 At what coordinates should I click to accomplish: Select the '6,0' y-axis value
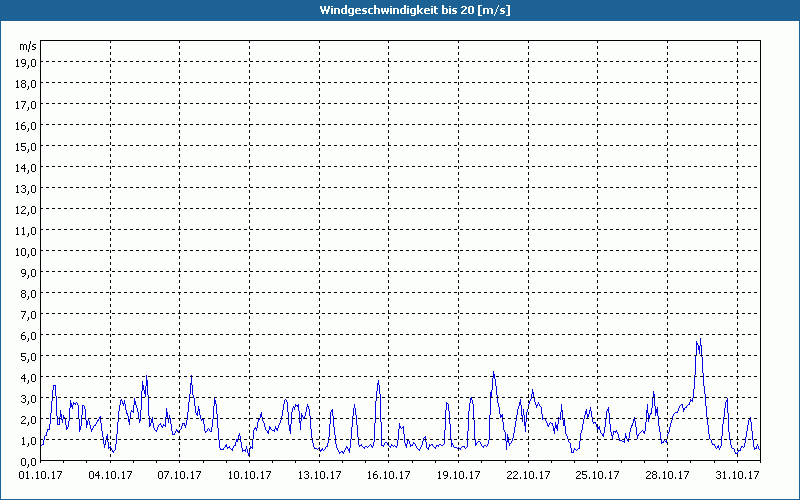coord(29,336)
